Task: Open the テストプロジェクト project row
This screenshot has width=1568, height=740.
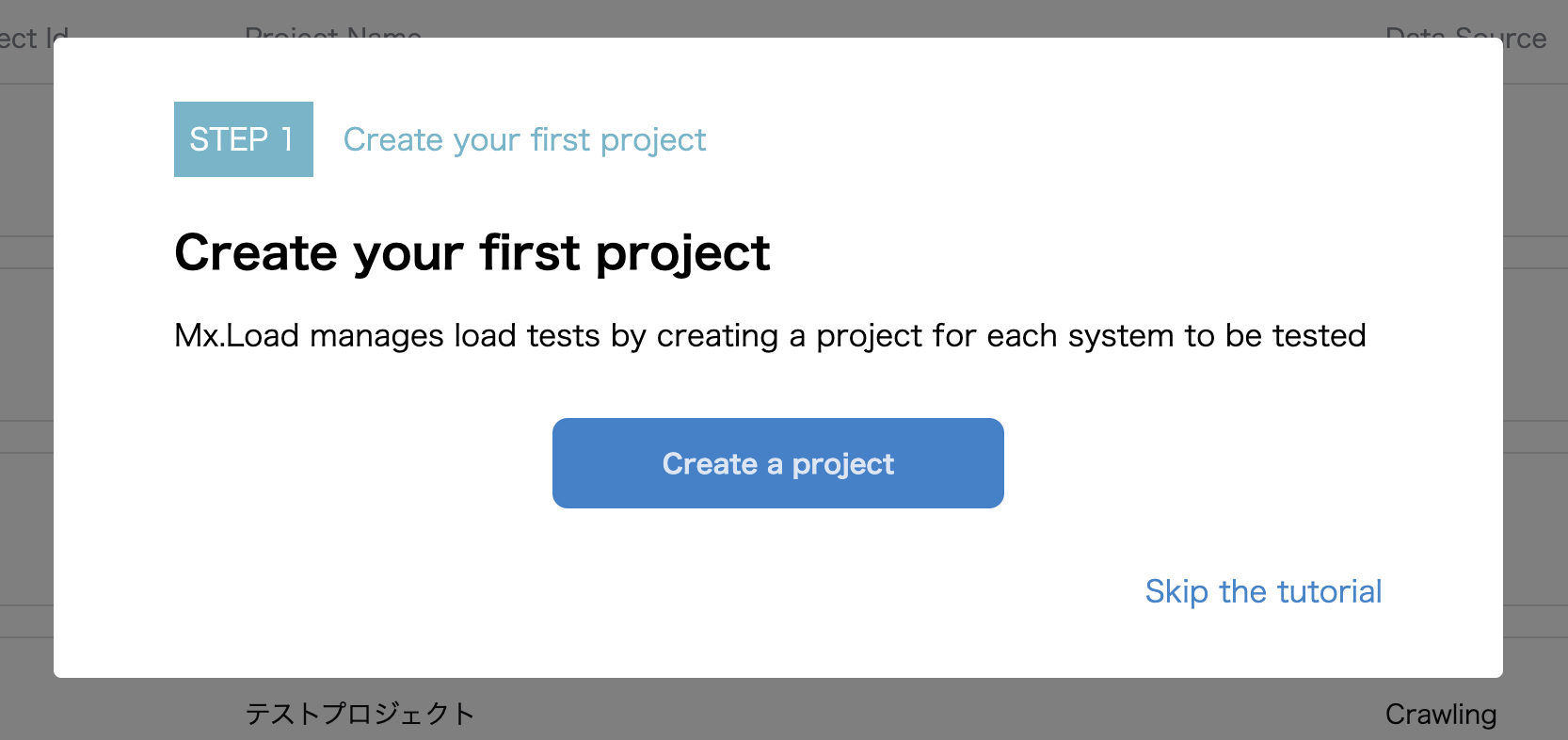Action: click(x=360, y=714)
